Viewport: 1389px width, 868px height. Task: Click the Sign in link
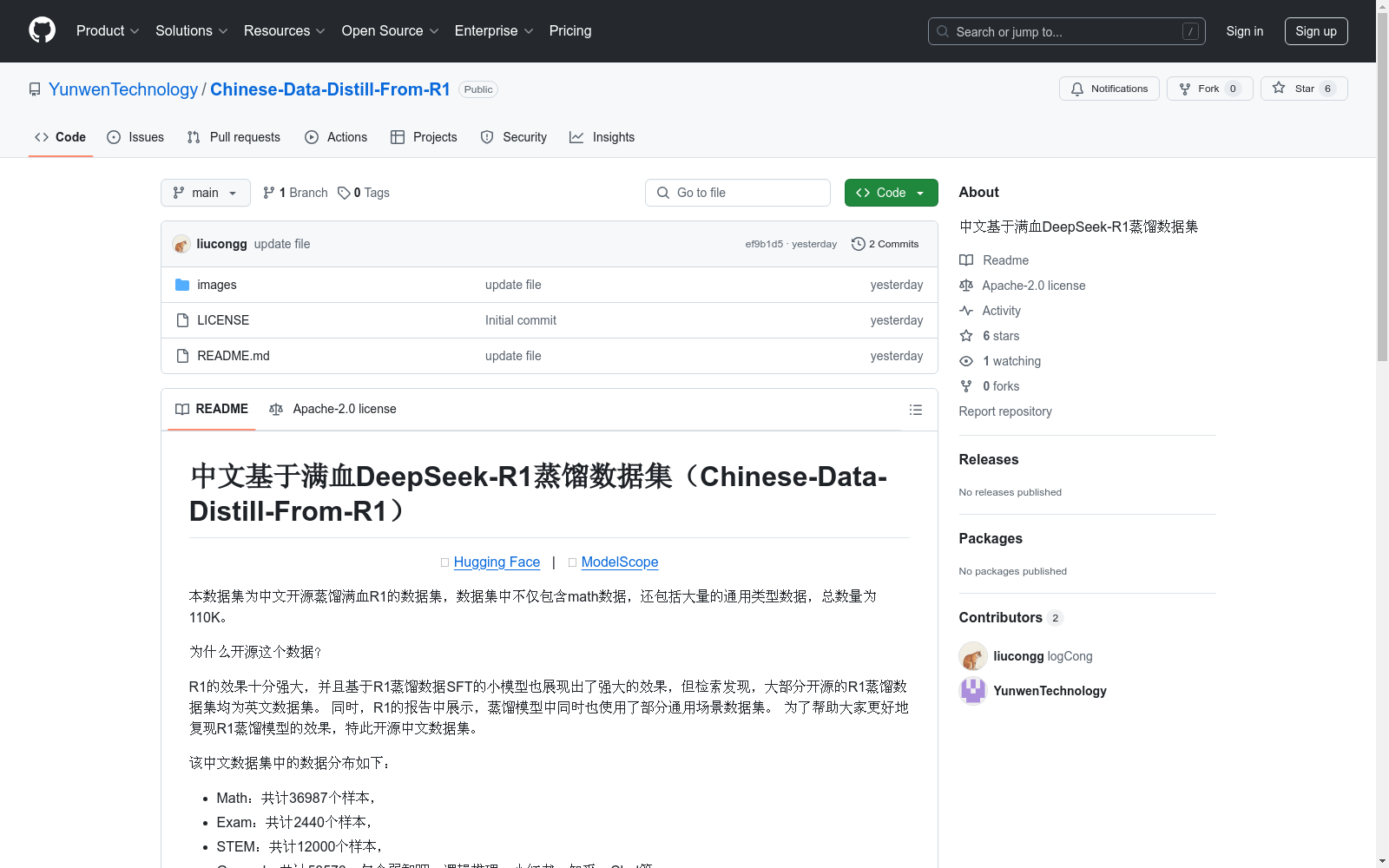pyautogui.click(x=1244, y=31)
